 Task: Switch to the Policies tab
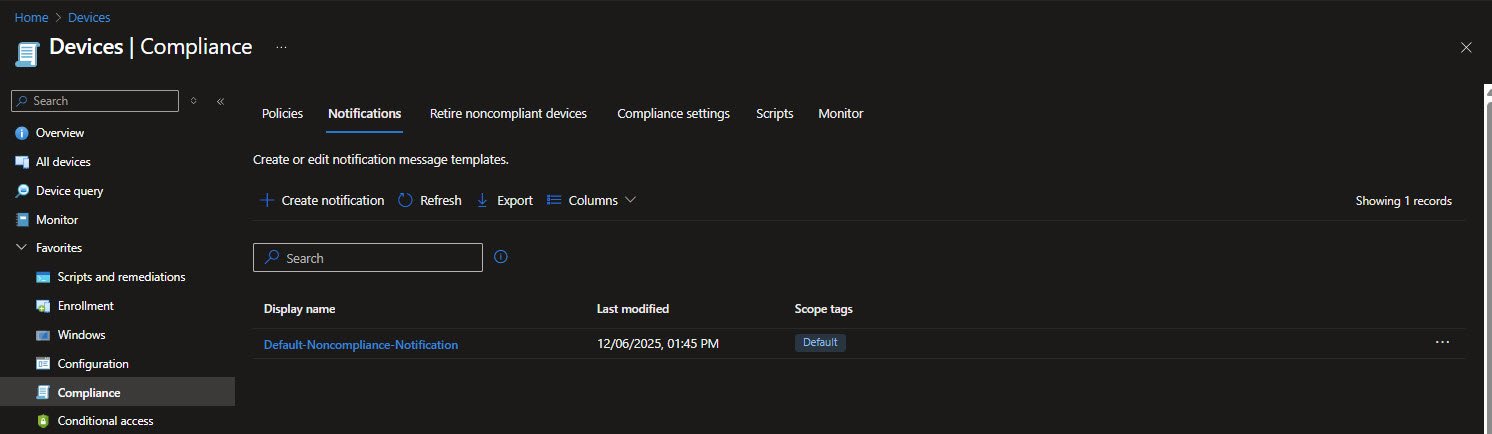282,114
